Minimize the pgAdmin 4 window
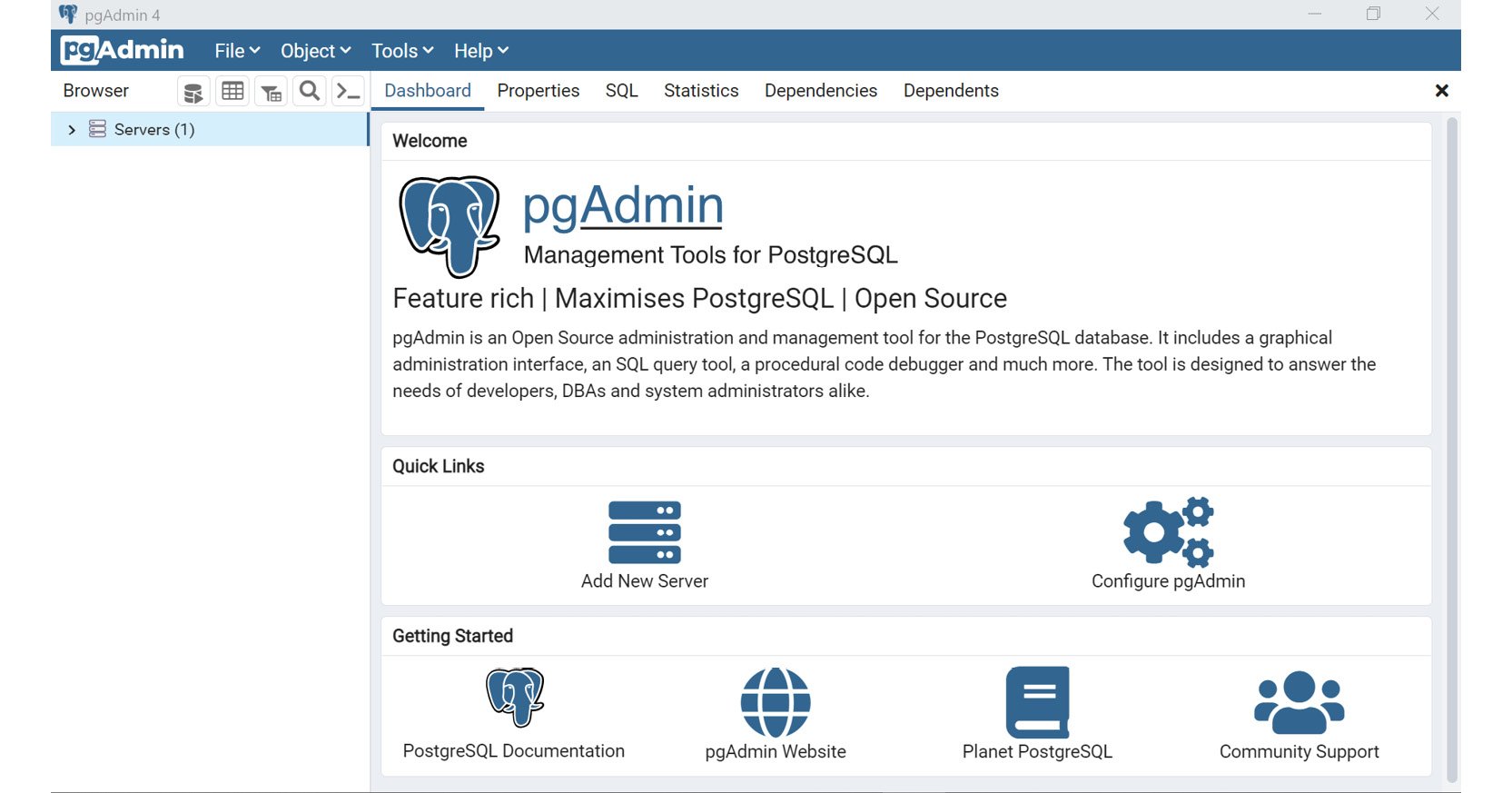This screenshot has height=793, width=1512. coord(1314,14)
